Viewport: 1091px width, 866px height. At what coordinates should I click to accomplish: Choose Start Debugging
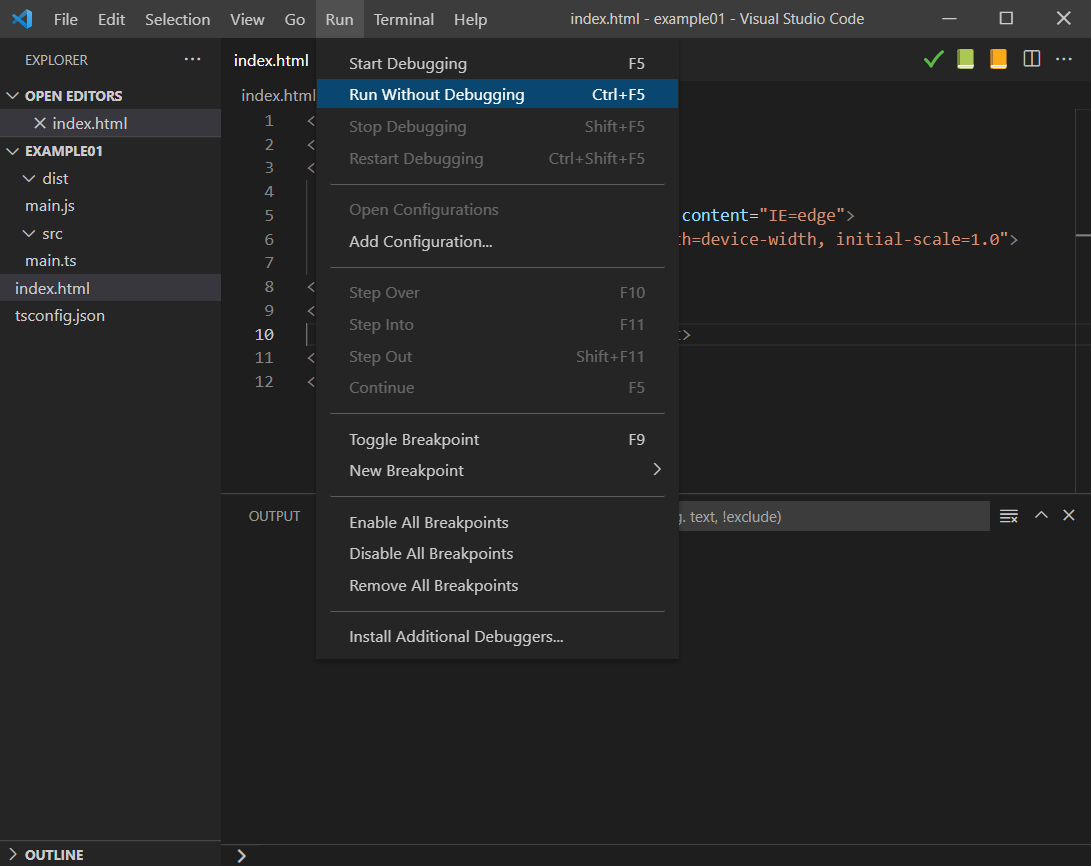[x=497, y=63]
